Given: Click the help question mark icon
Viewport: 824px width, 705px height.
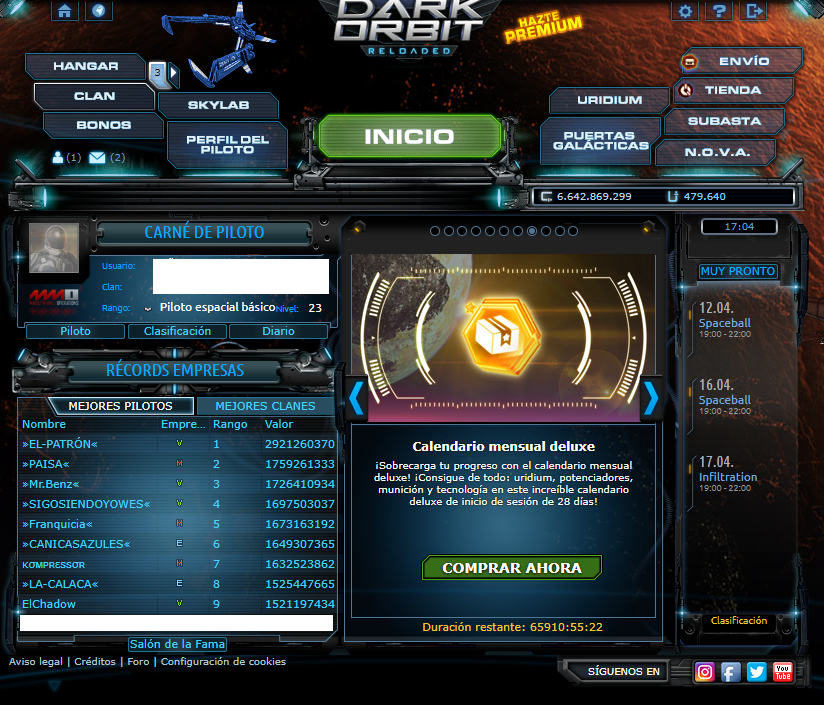Looking at the screenshot, I should [x=719, y=11].
